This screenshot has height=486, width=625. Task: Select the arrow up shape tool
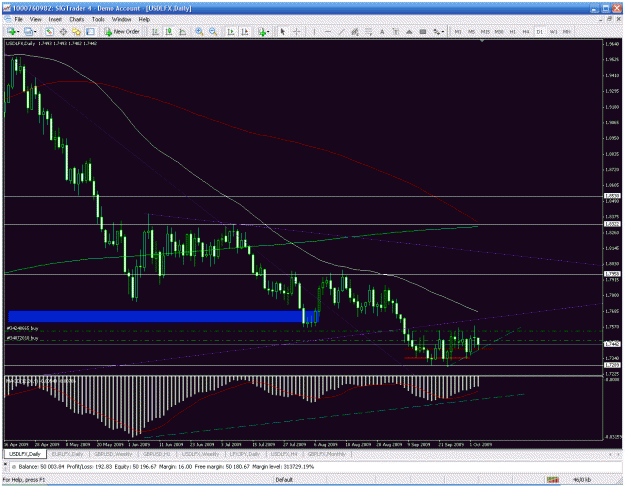409,31
